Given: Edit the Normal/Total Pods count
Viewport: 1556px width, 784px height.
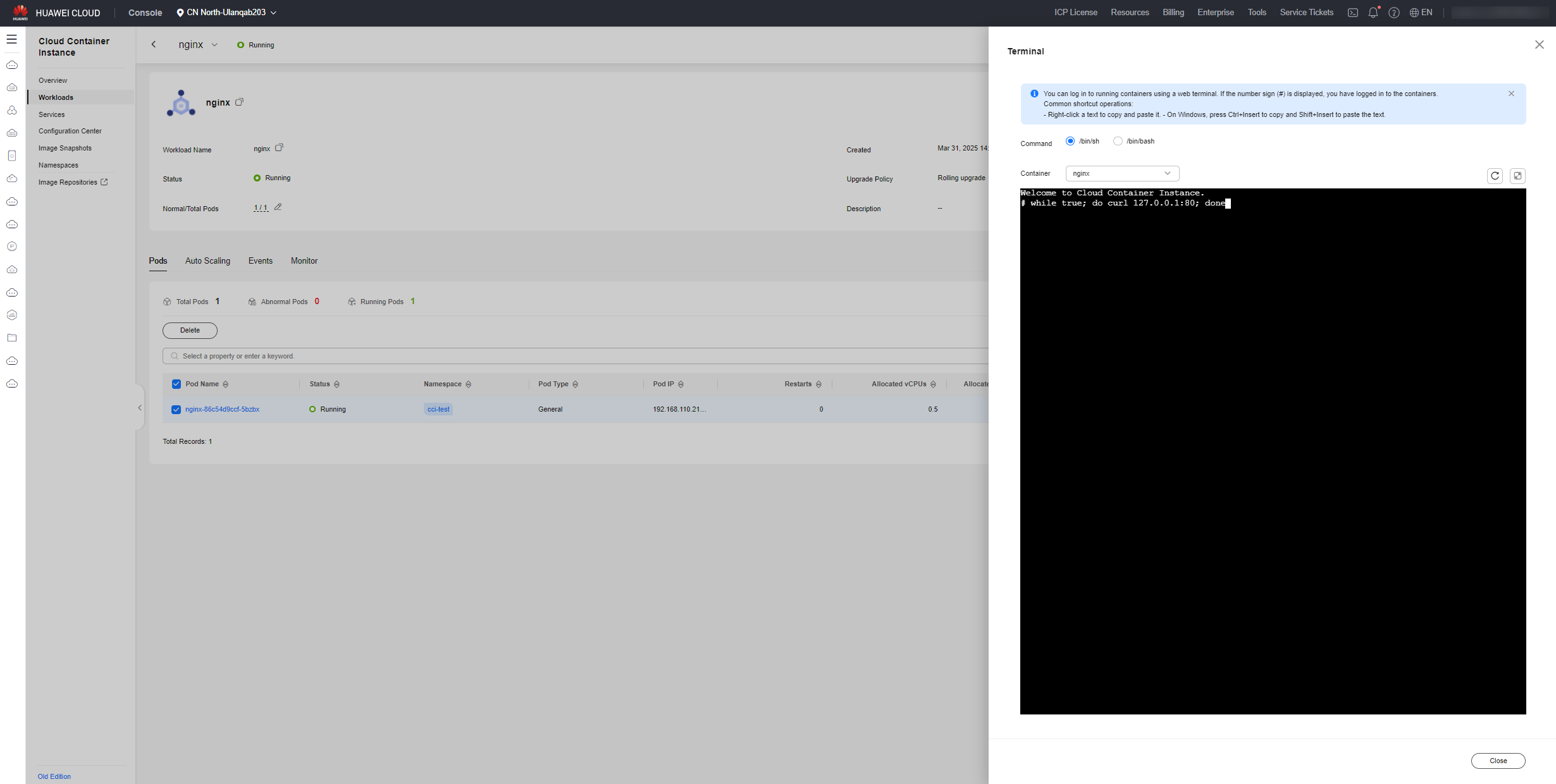Looking at the screenshot, I should [x=278, y=207].
